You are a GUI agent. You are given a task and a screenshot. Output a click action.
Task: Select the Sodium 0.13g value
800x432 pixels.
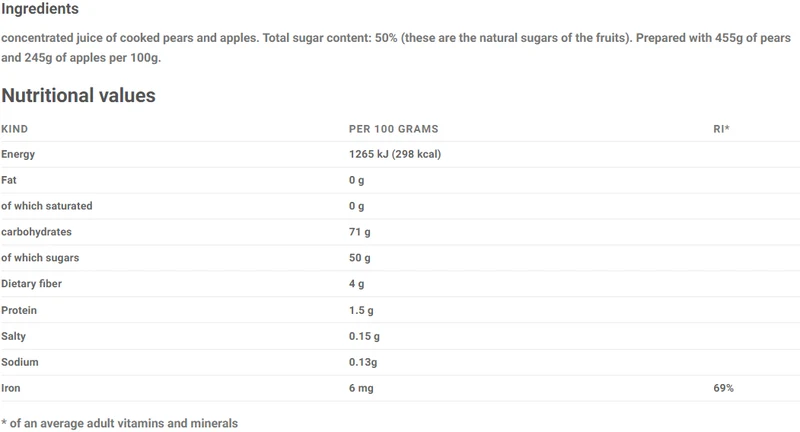coord(363,362)
